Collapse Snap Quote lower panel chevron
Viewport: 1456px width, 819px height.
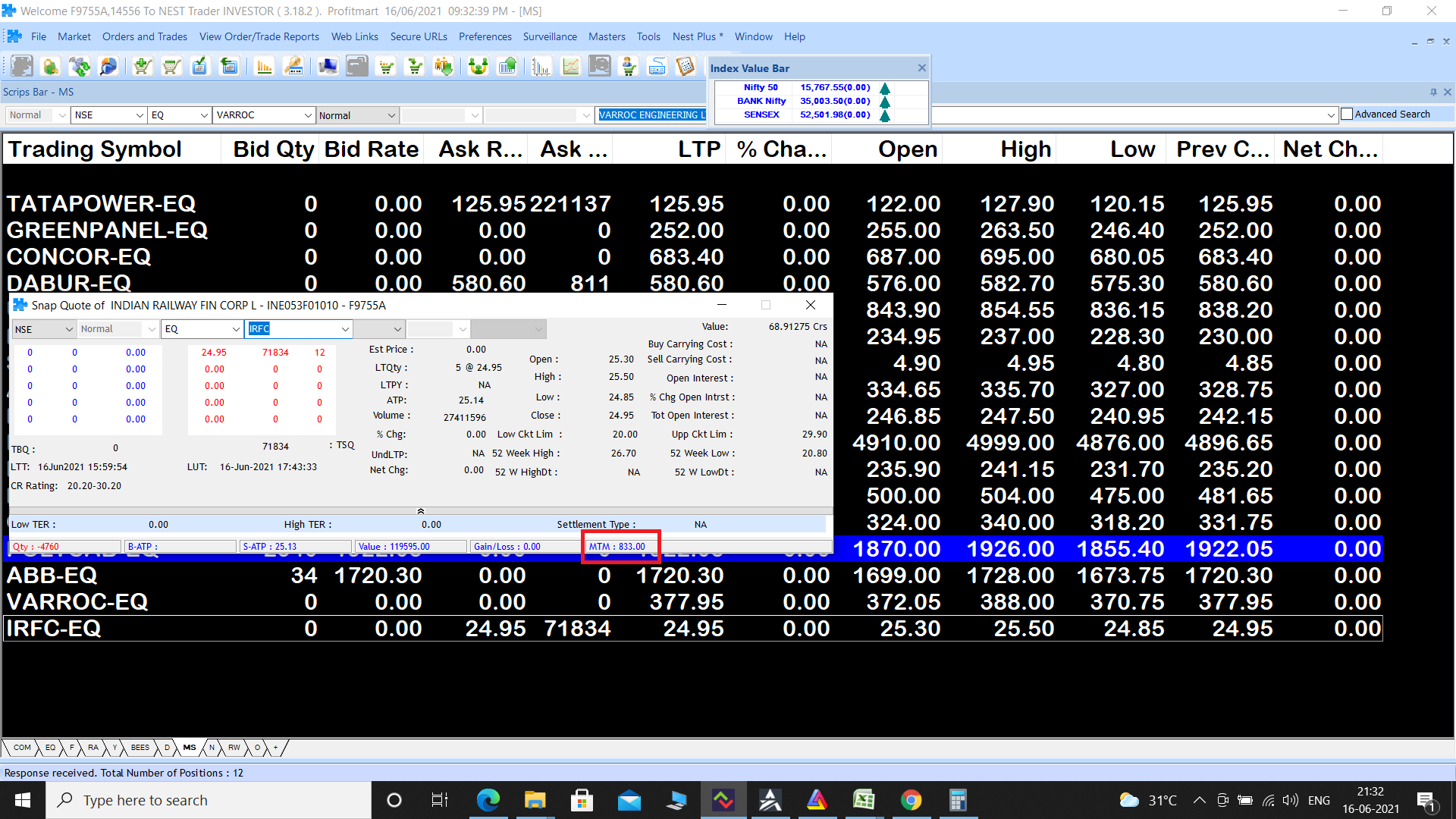pos(421,511)
